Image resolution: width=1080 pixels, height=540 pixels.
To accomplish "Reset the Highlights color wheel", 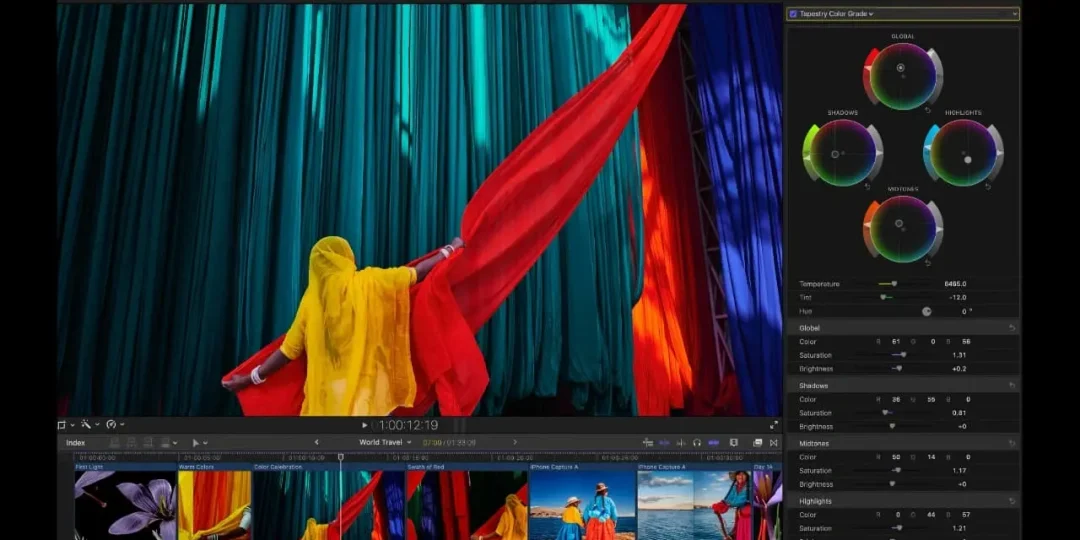I will [x=988, y=187].
